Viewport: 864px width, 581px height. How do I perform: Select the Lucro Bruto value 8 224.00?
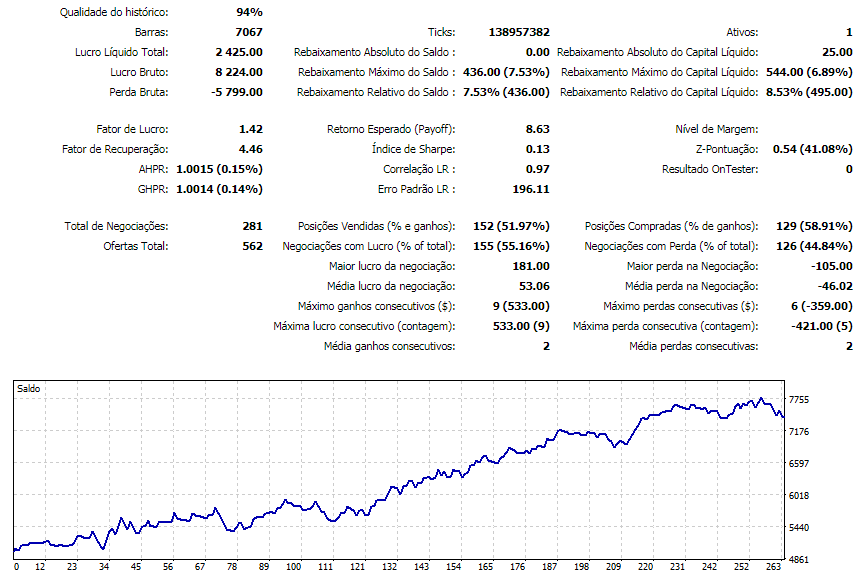238,72
